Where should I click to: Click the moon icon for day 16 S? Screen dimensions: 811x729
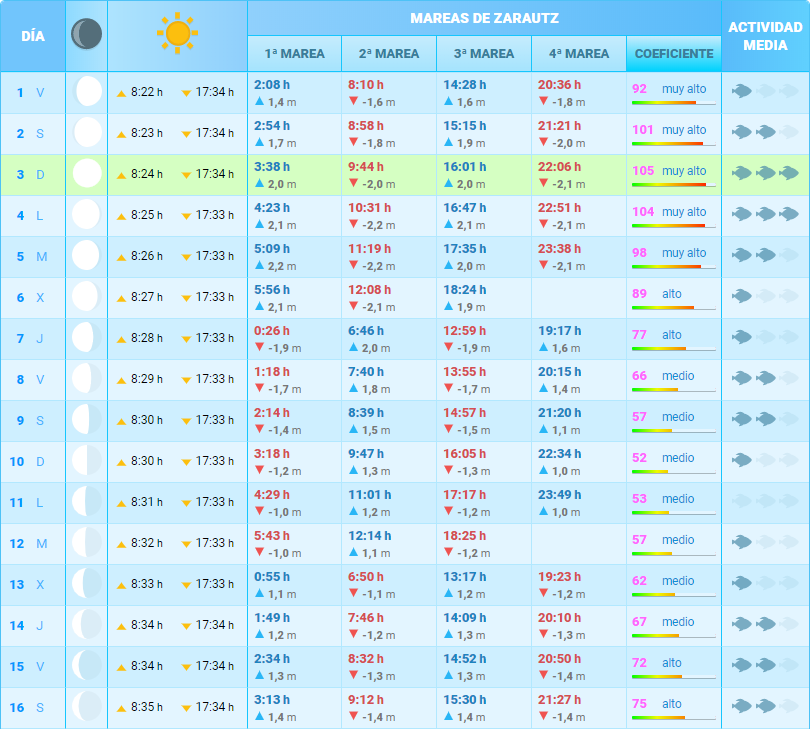[x=87, y=706]
